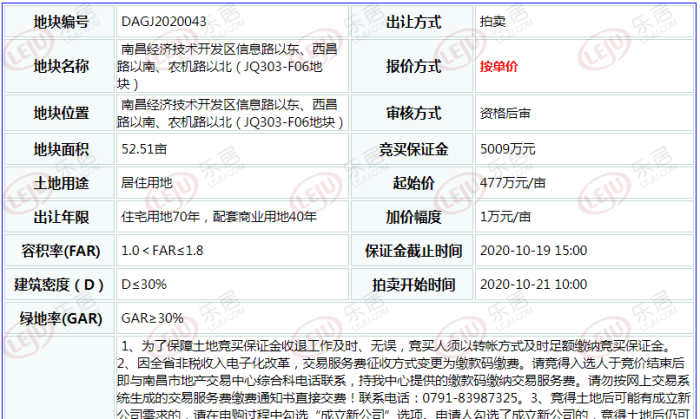Screen dimensions: 700x419
Task: Click the 审核方式 label cell
Action: [412, 113]
